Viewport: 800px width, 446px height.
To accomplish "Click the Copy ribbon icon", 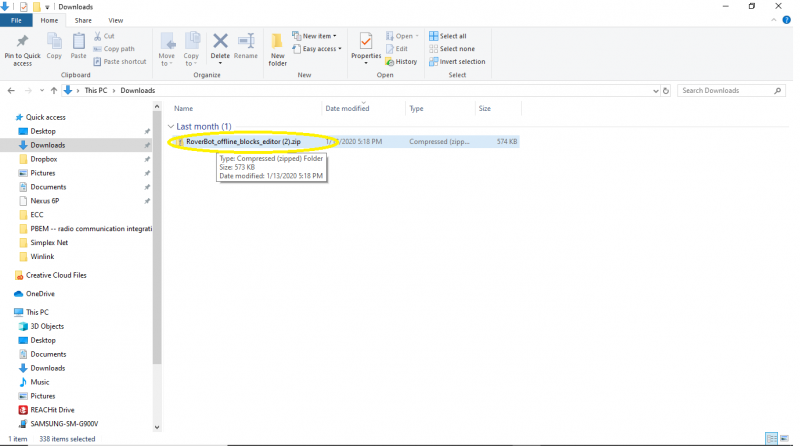I will (54, 41).
